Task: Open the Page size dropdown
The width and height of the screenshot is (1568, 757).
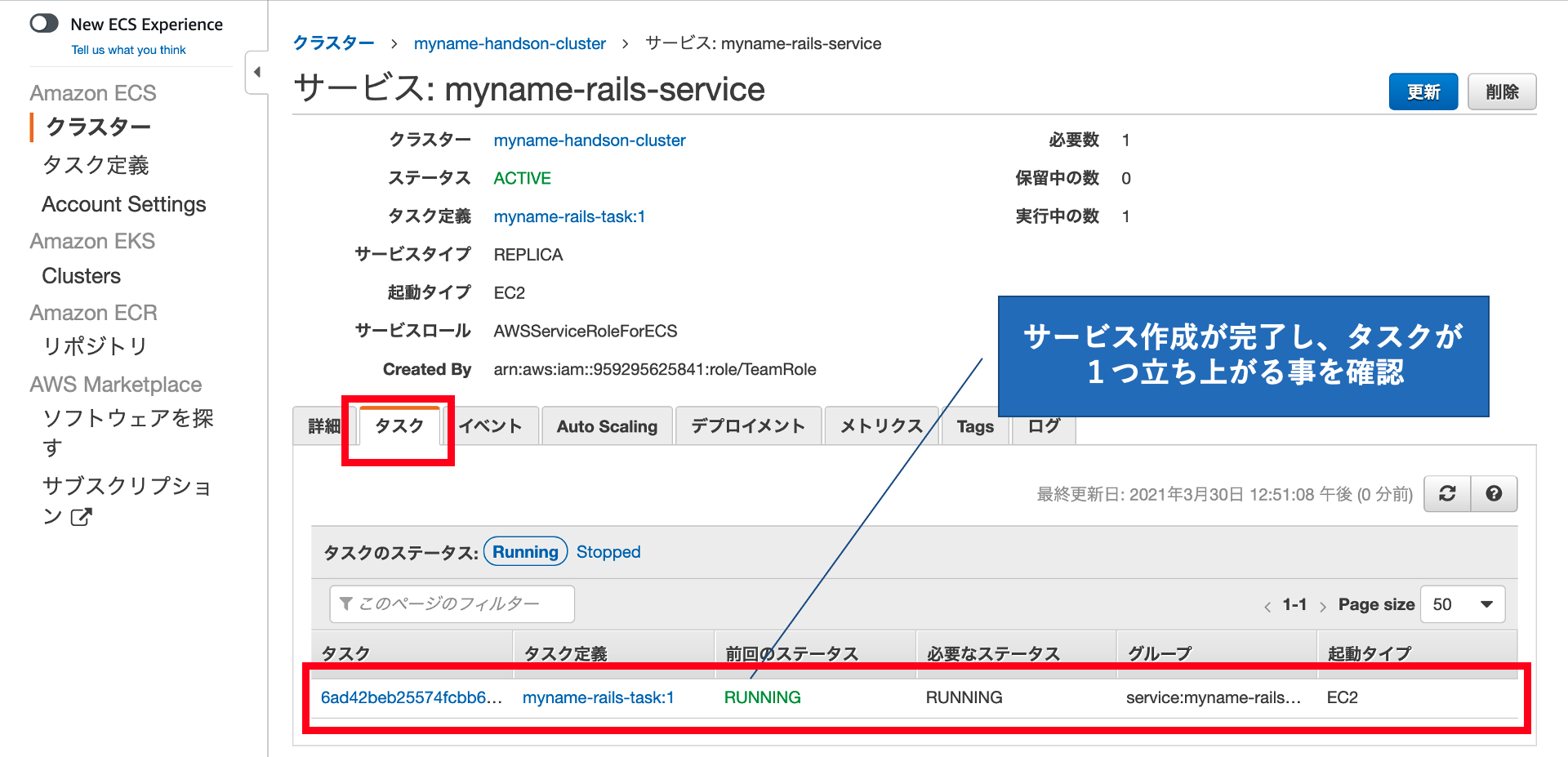Action: coord(1463,604)
